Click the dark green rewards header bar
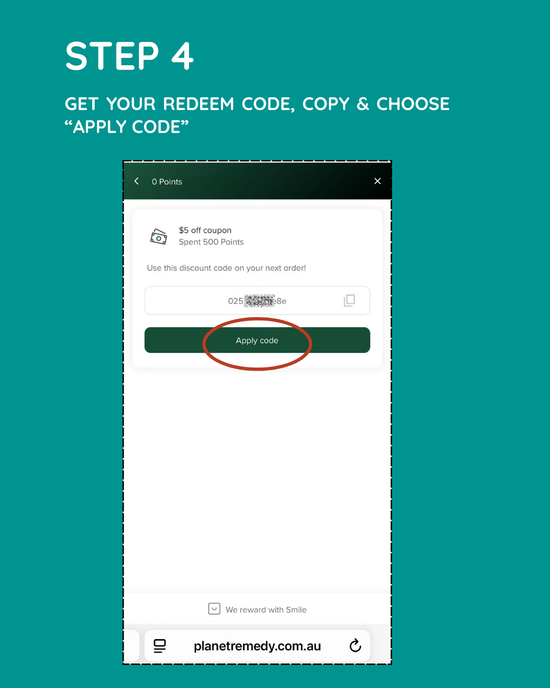 257,181
